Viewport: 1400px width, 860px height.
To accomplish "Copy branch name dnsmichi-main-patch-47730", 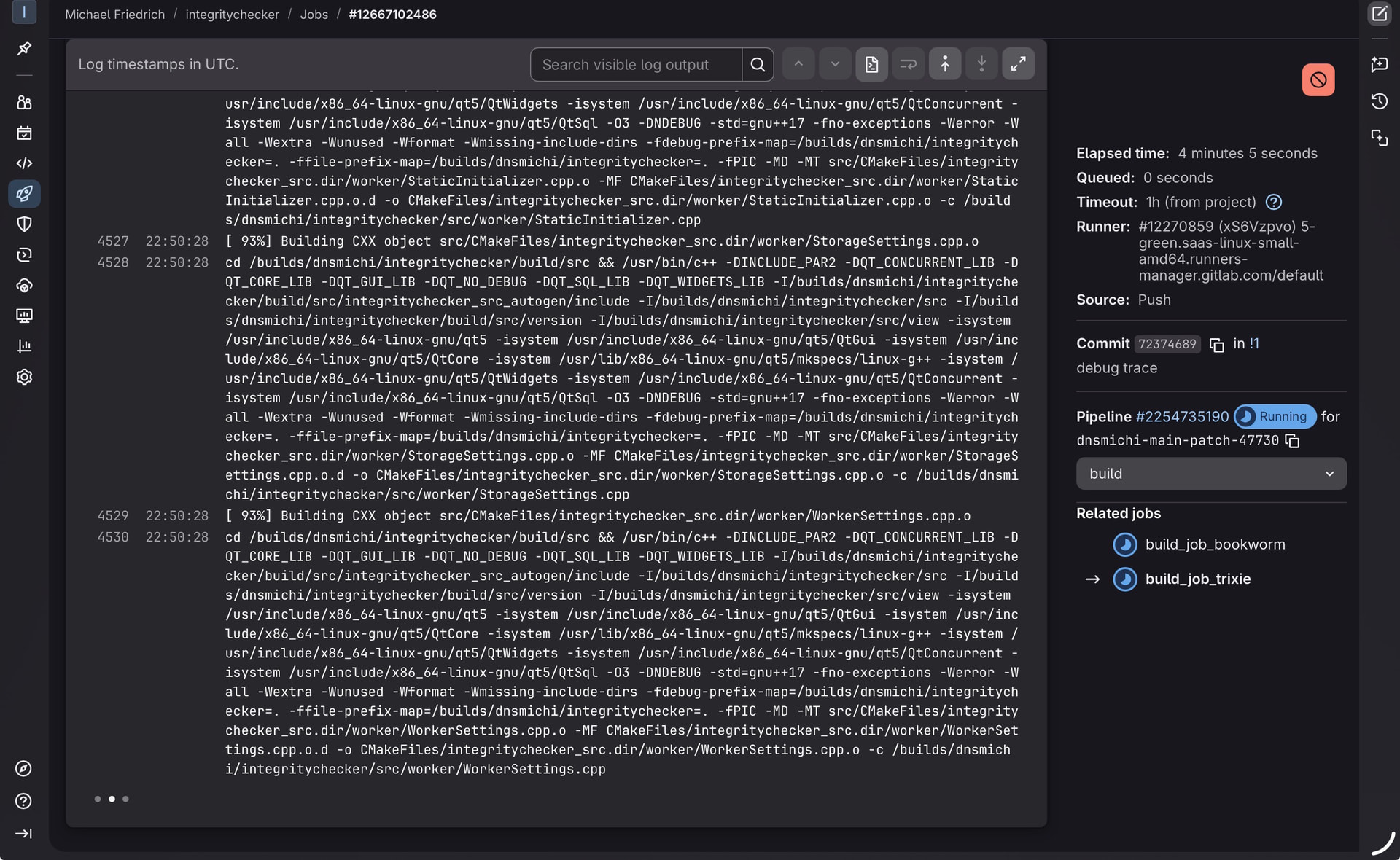I will (x=1292, y=441).
